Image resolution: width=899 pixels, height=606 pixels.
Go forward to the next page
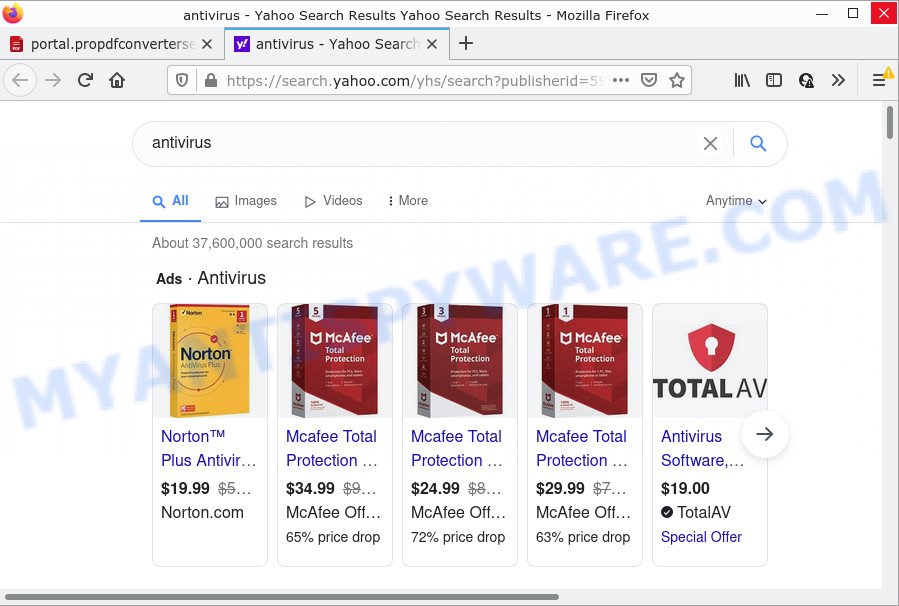tap(53, 80)
